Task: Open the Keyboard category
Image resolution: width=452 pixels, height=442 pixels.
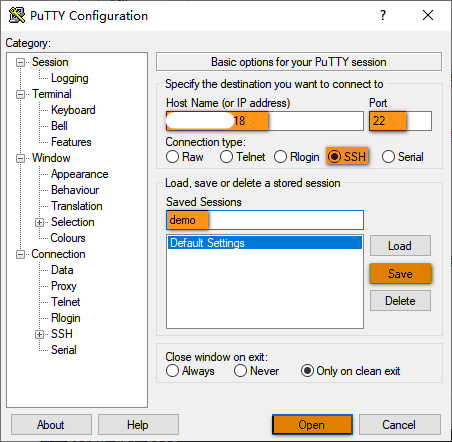Action: (73, 110)
